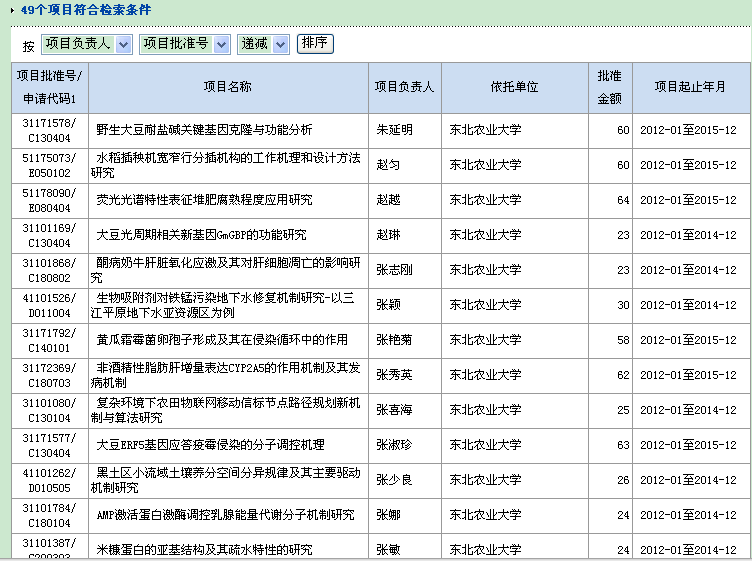The image size is (752, 561).
Task: Click the name 赵匀
Action: 388,165
